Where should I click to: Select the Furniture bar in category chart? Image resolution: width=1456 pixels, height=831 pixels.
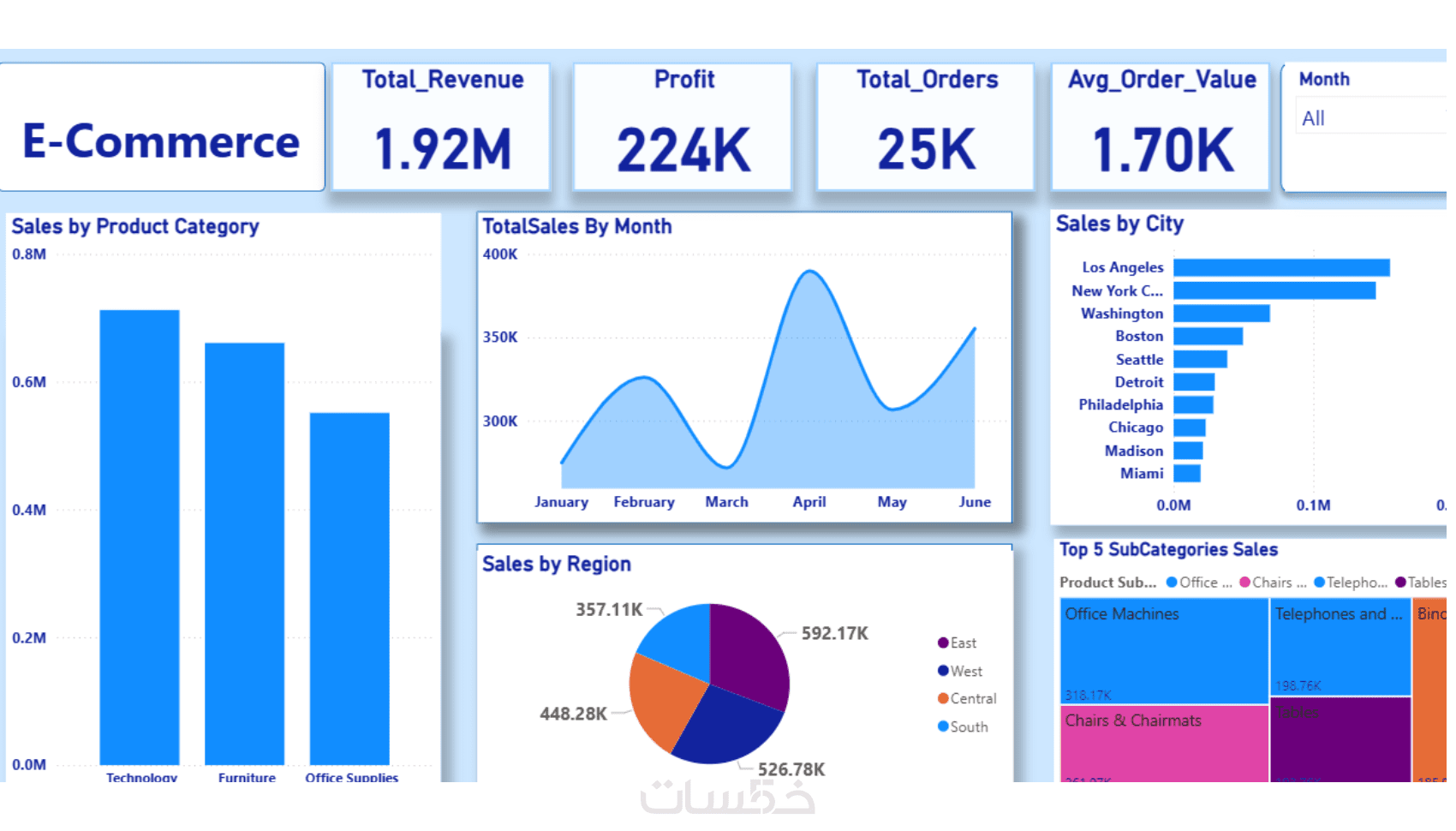pyautogui.click(x=245, y=553)
